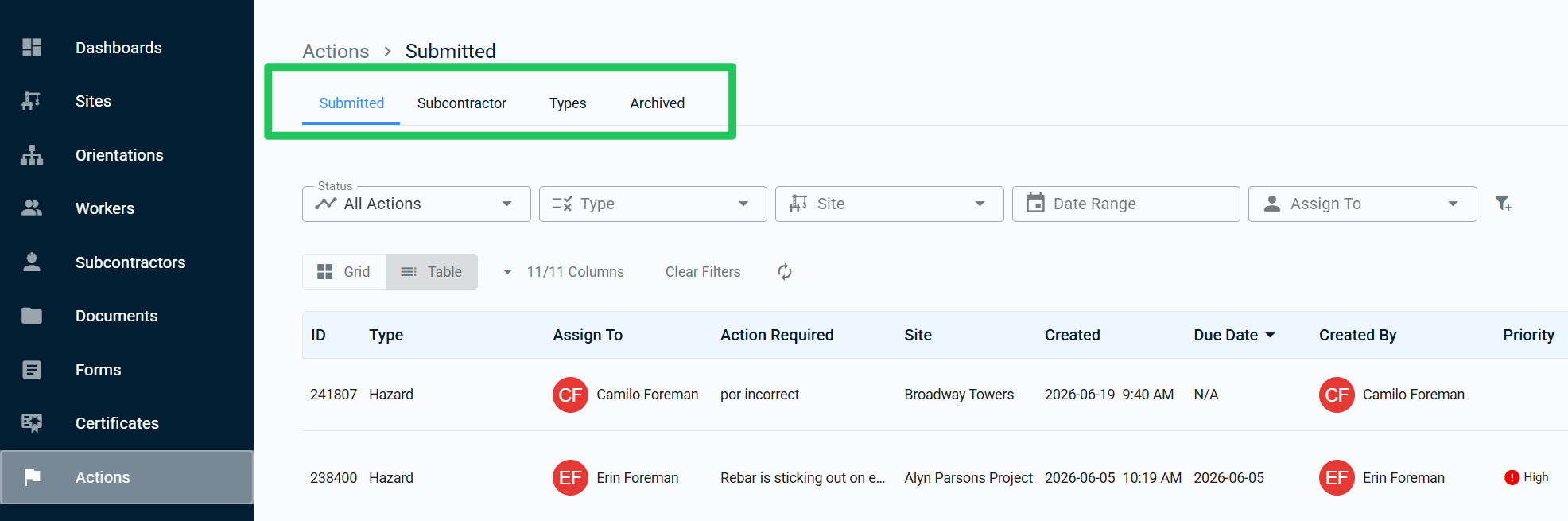This screenshot has height=521, width=1568.
Task: Click 'por incorrect' action text
Action: click(x=759, y=395)
